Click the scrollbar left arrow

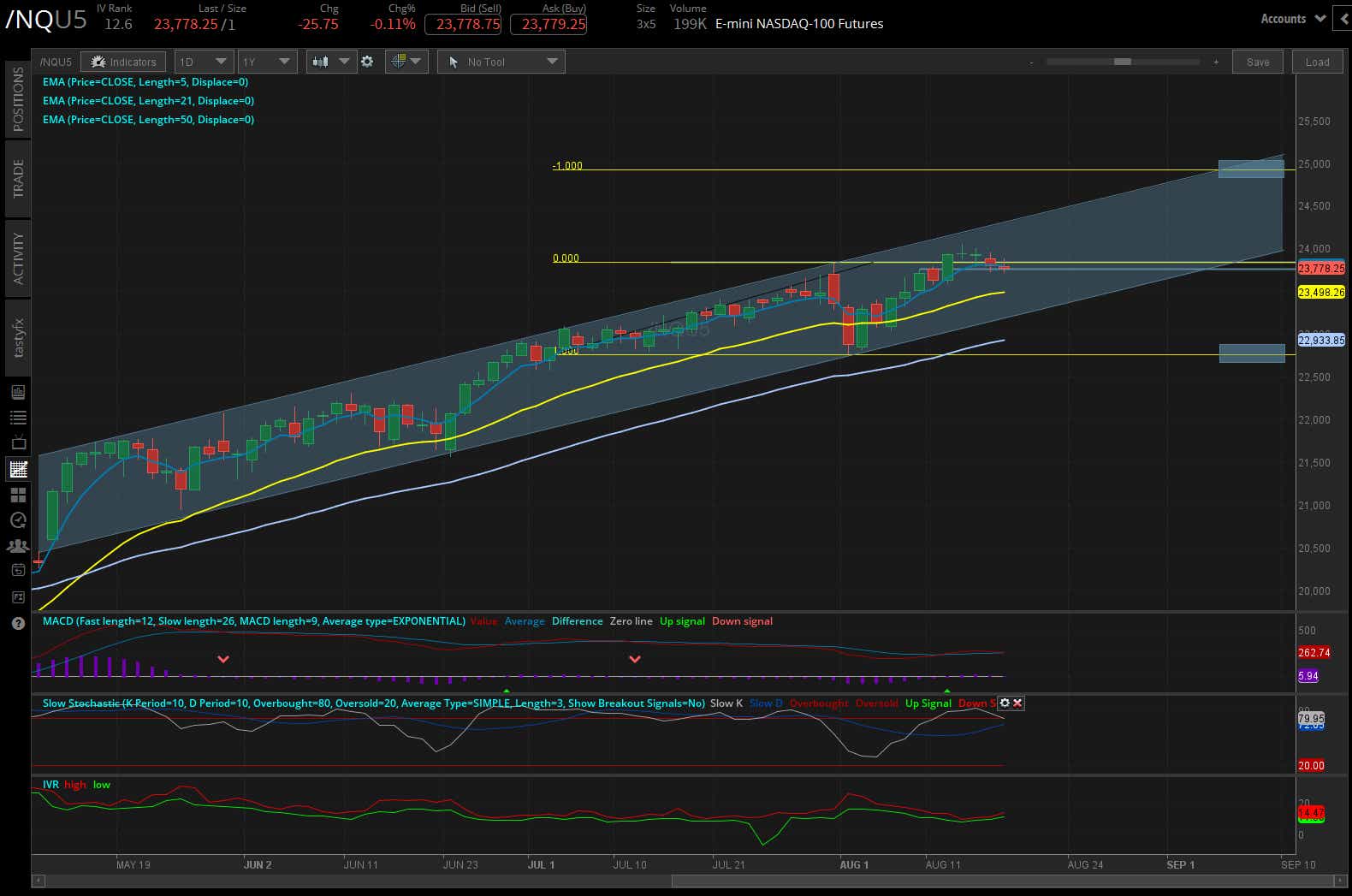[37, 881]
